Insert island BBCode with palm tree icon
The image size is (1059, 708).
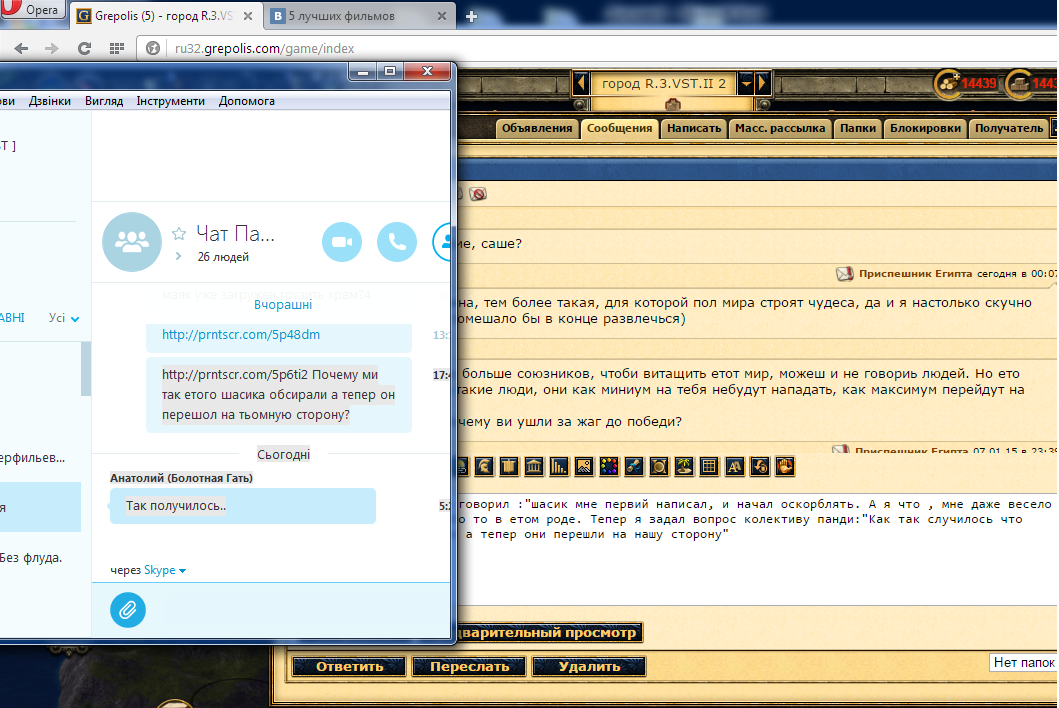(x=683, y=467)
